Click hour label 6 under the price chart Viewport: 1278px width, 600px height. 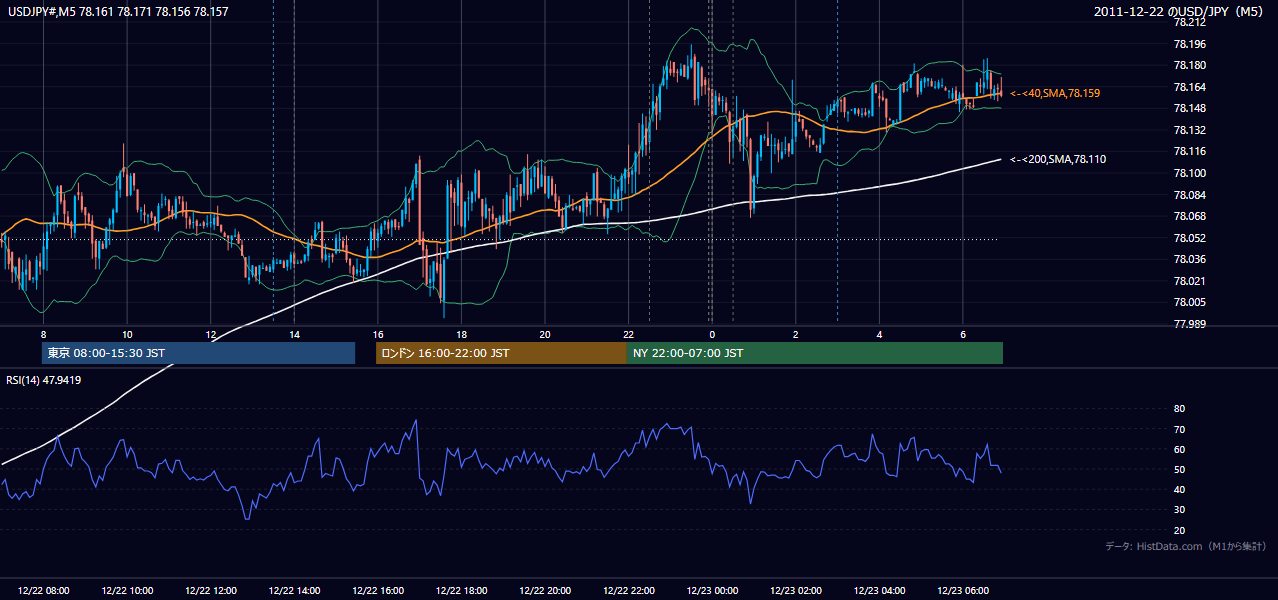[x=962, y=334]
